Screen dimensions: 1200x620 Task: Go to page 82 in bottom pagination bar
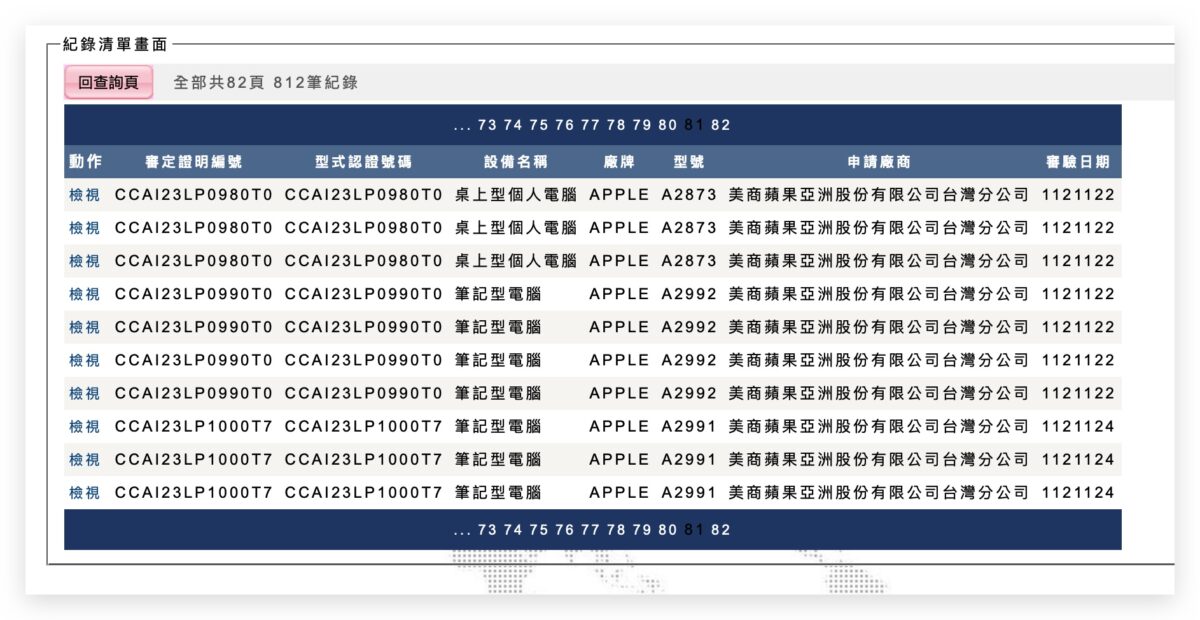click(720, 530)
